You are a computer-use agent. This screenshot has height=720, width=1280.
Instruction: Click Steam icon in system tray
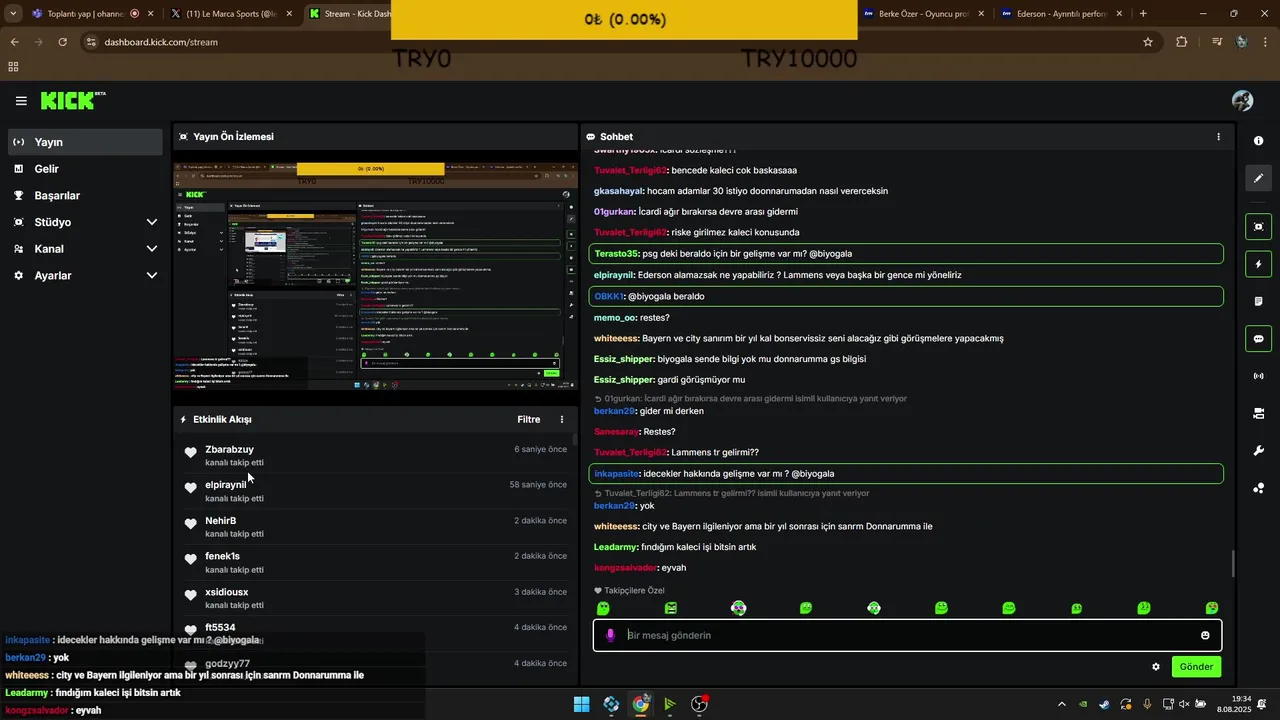1104,704
